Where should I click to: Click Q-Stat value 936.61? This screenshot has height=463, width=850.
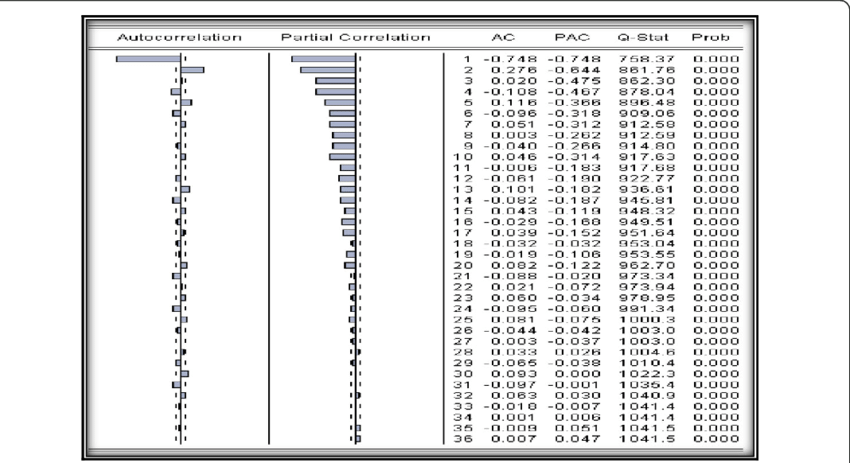click(647, 189)
